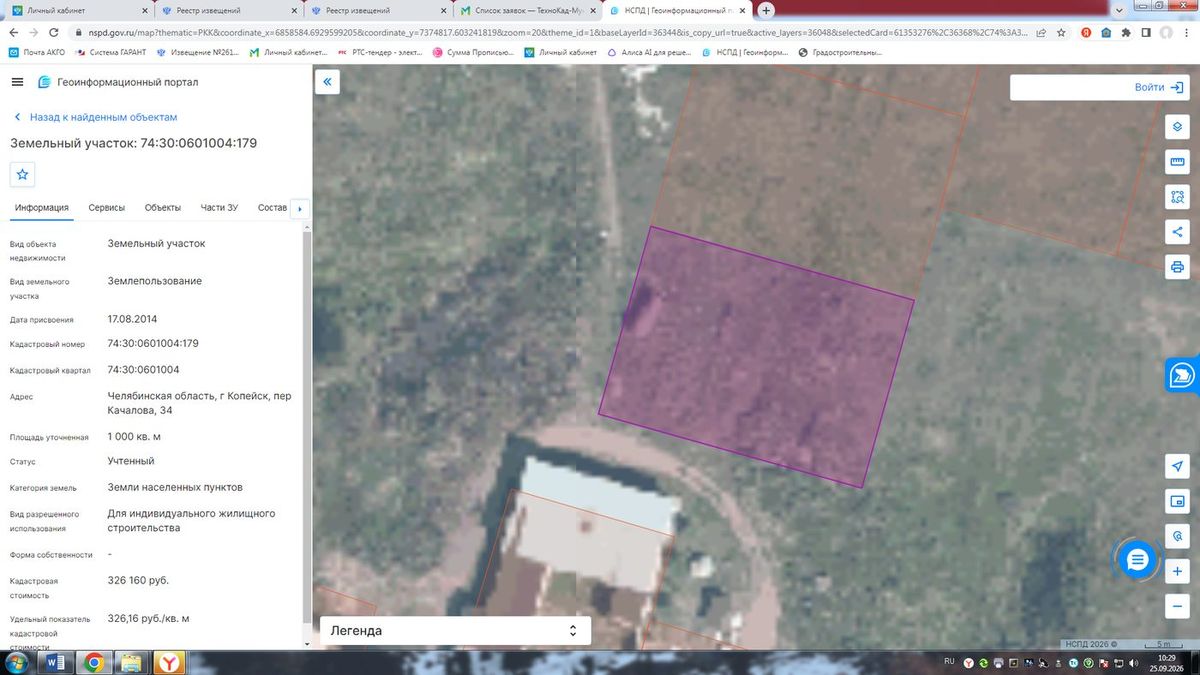Open the Windows Start menu
The image size is (1200, 675).
16,662
